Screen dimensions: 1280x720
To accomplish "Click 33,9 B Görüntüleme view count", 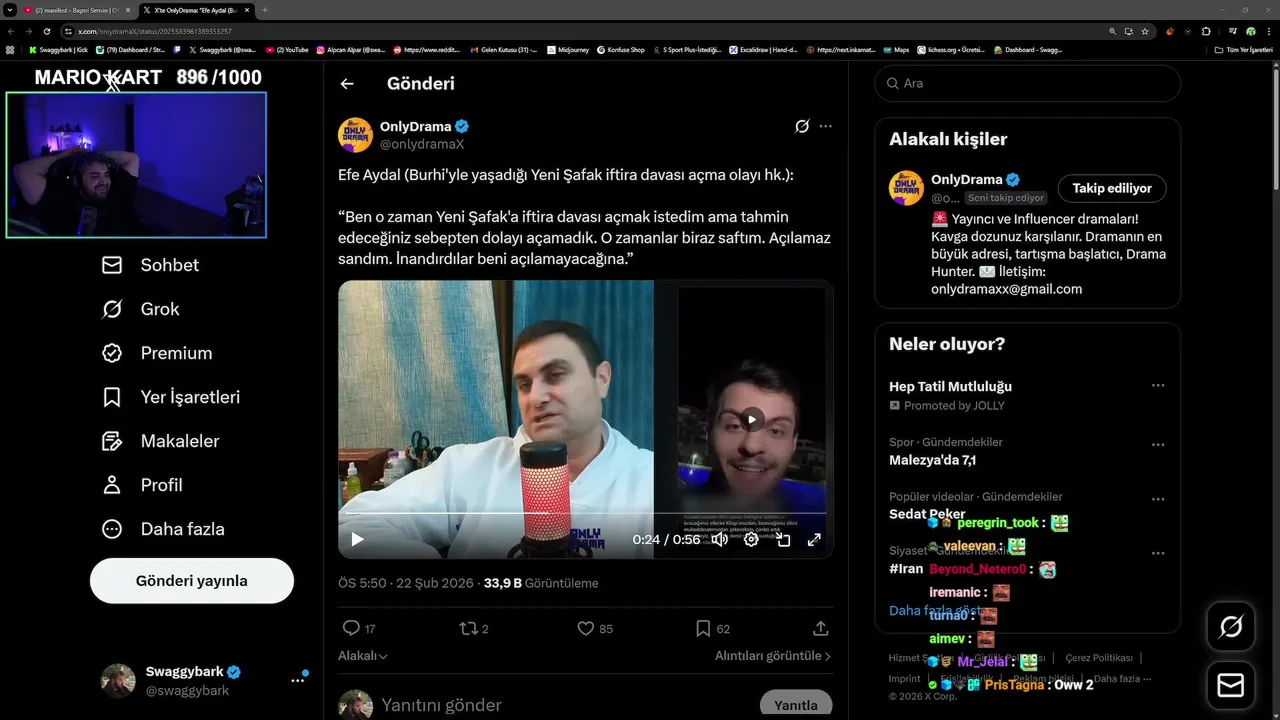I will click(x=541, y=583).
